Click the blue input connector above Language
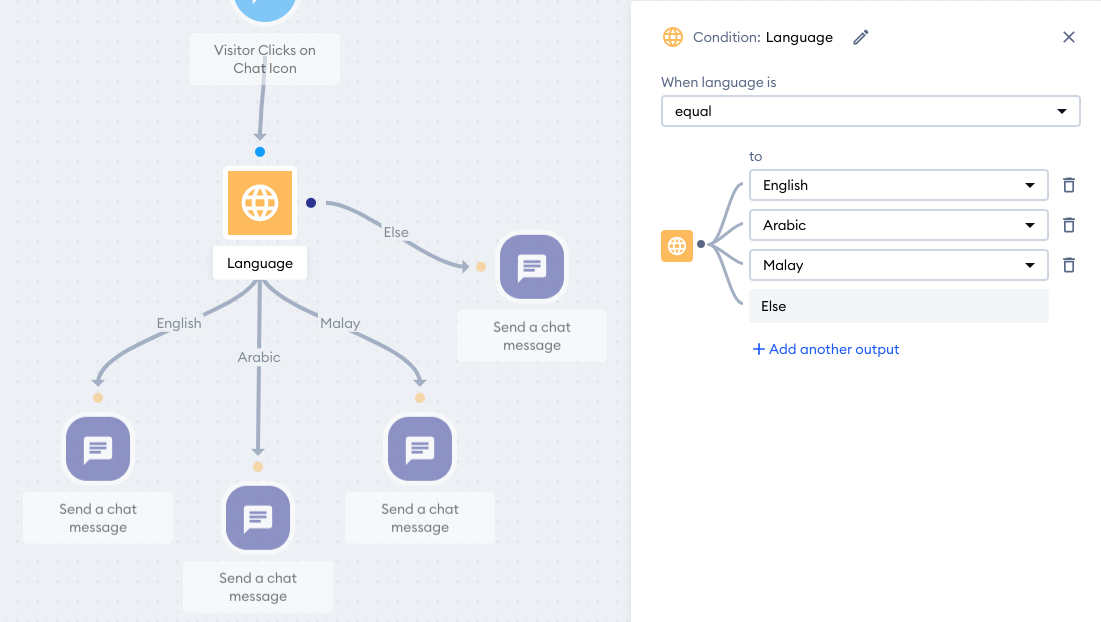Viewport: 1101px width, 622px height. [x=260, y=152]
